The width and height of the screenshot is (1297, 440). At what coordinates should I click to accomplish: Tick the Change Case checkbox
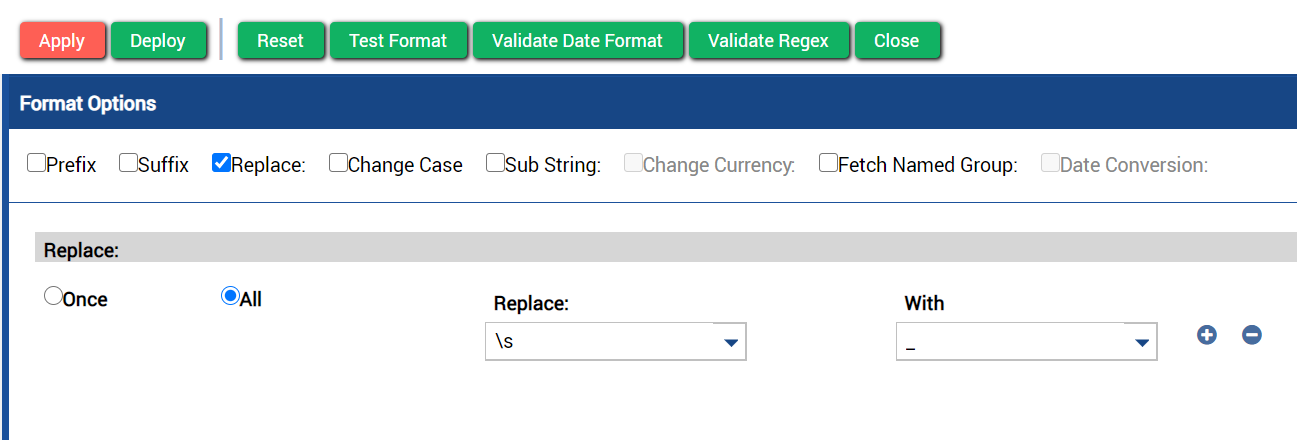click(338, 163)
